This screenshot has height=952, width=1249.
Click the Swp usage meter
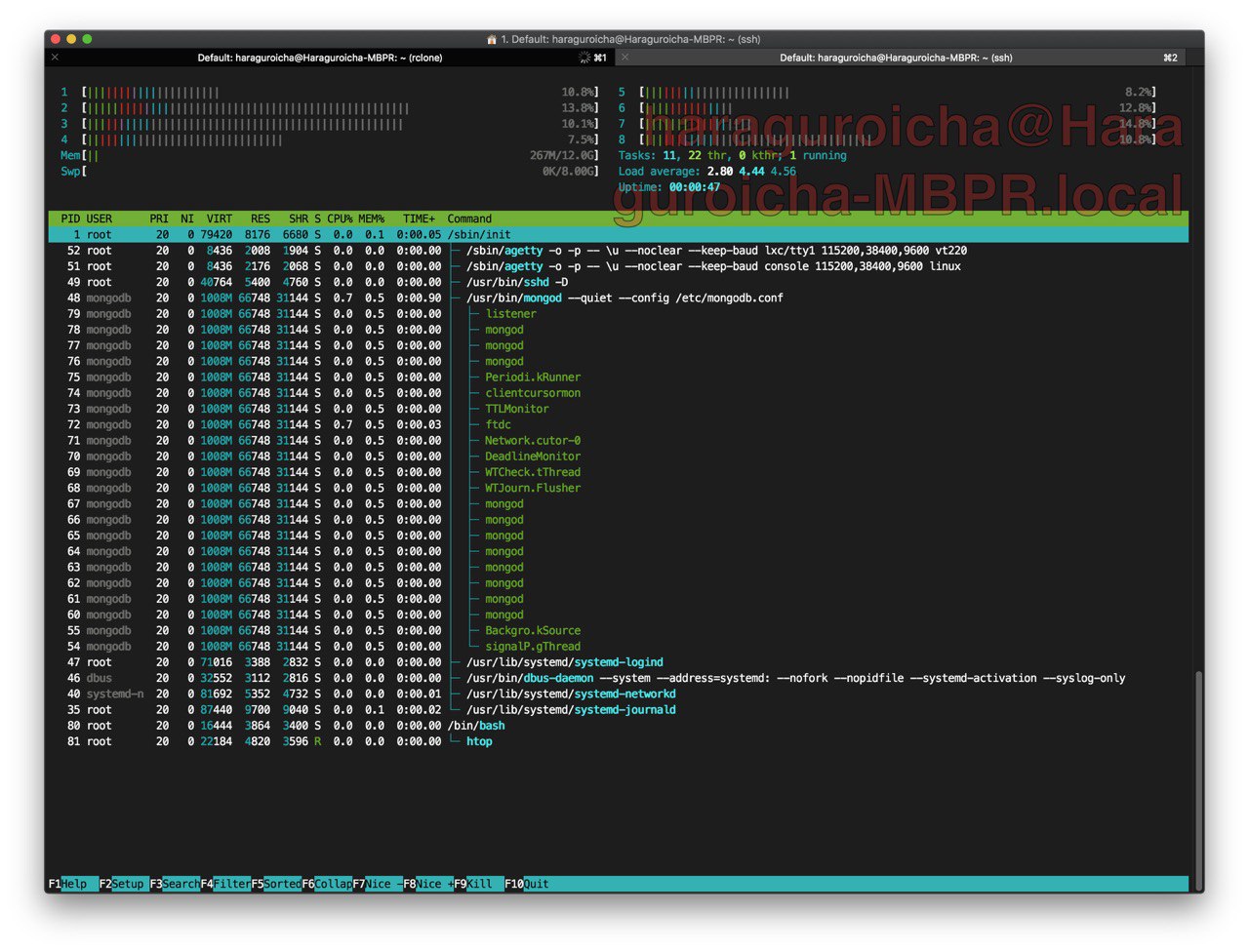(330, 172)
